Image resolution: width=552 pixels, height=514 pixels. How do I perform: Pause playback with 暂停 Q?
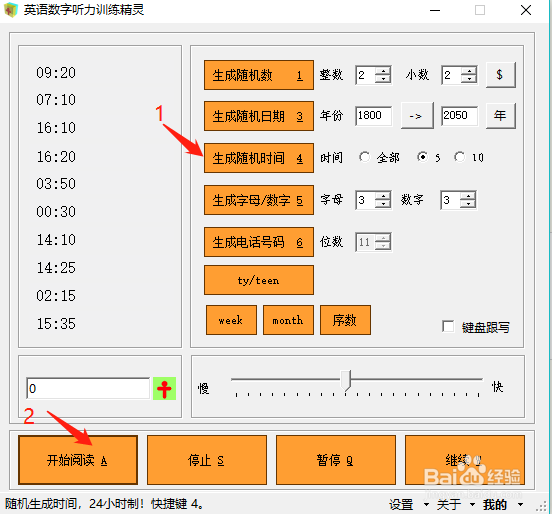coord(336,460)
